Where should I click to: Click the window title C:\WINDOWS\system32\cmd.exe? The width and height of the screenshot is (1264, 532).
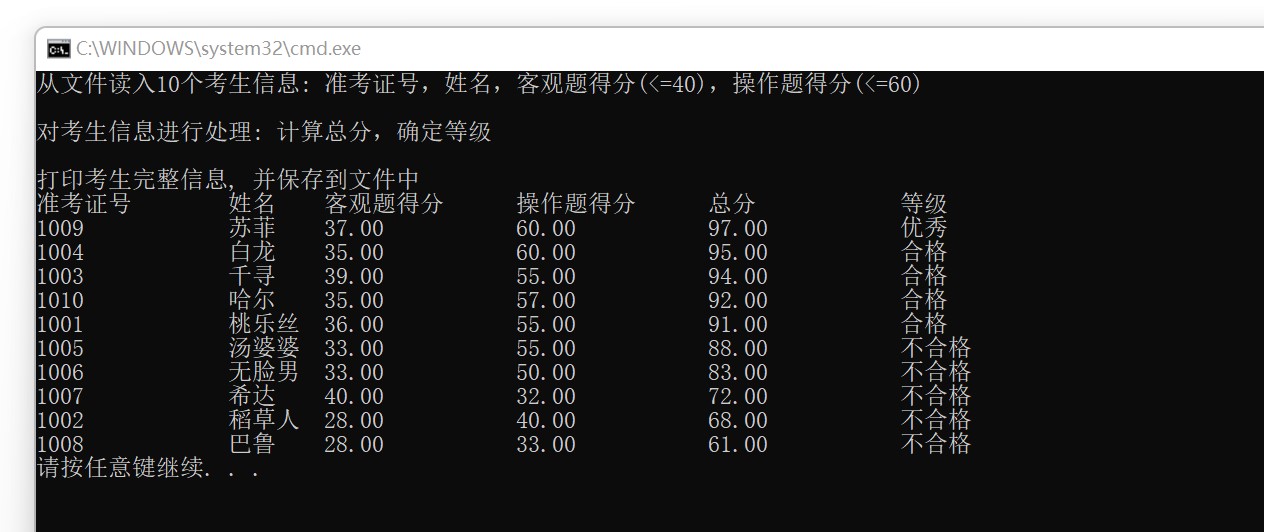(219, 48)
